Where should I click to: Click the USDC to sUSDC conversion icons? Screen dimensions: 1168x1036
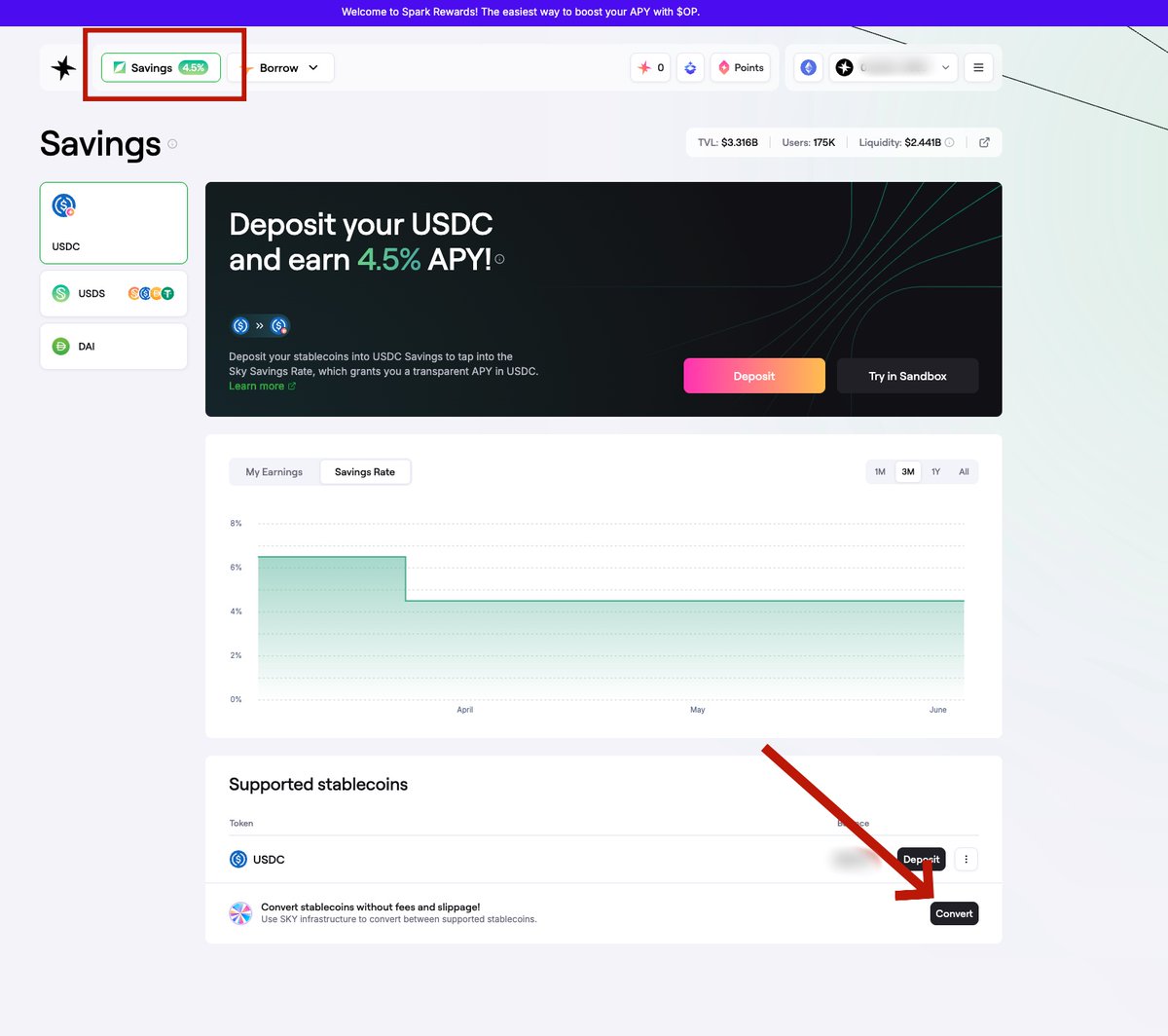click(260, 326)
